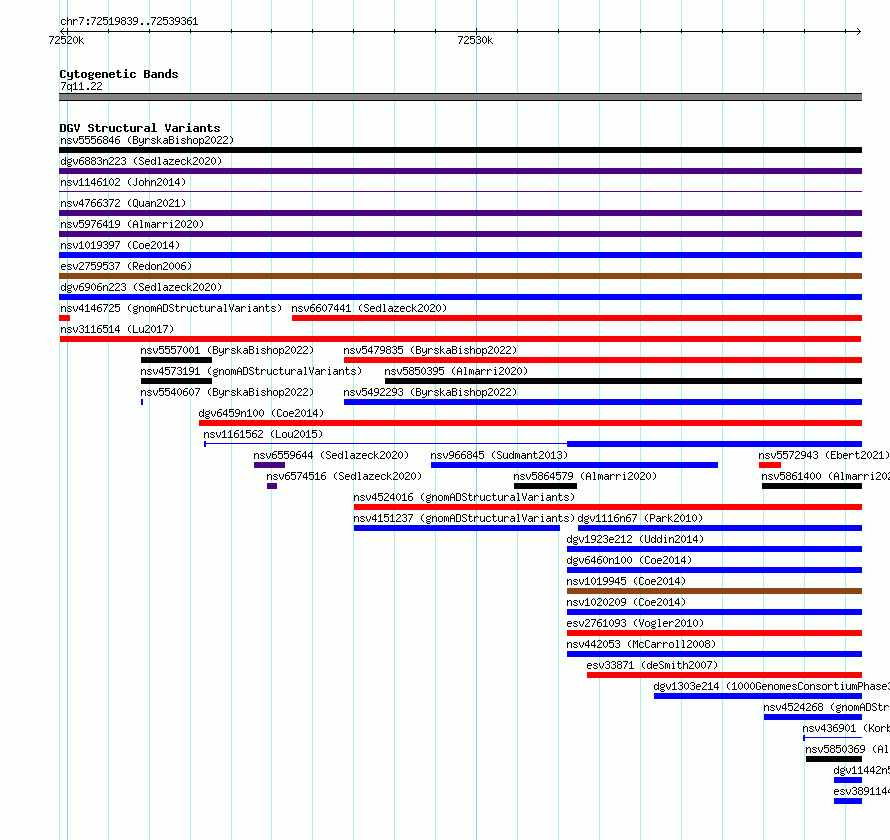The height and width of the screenshot is (840, 890).
Task: Select the nsv4146725 (gnomADStructuralVariants) label
Action: (171, 308)
